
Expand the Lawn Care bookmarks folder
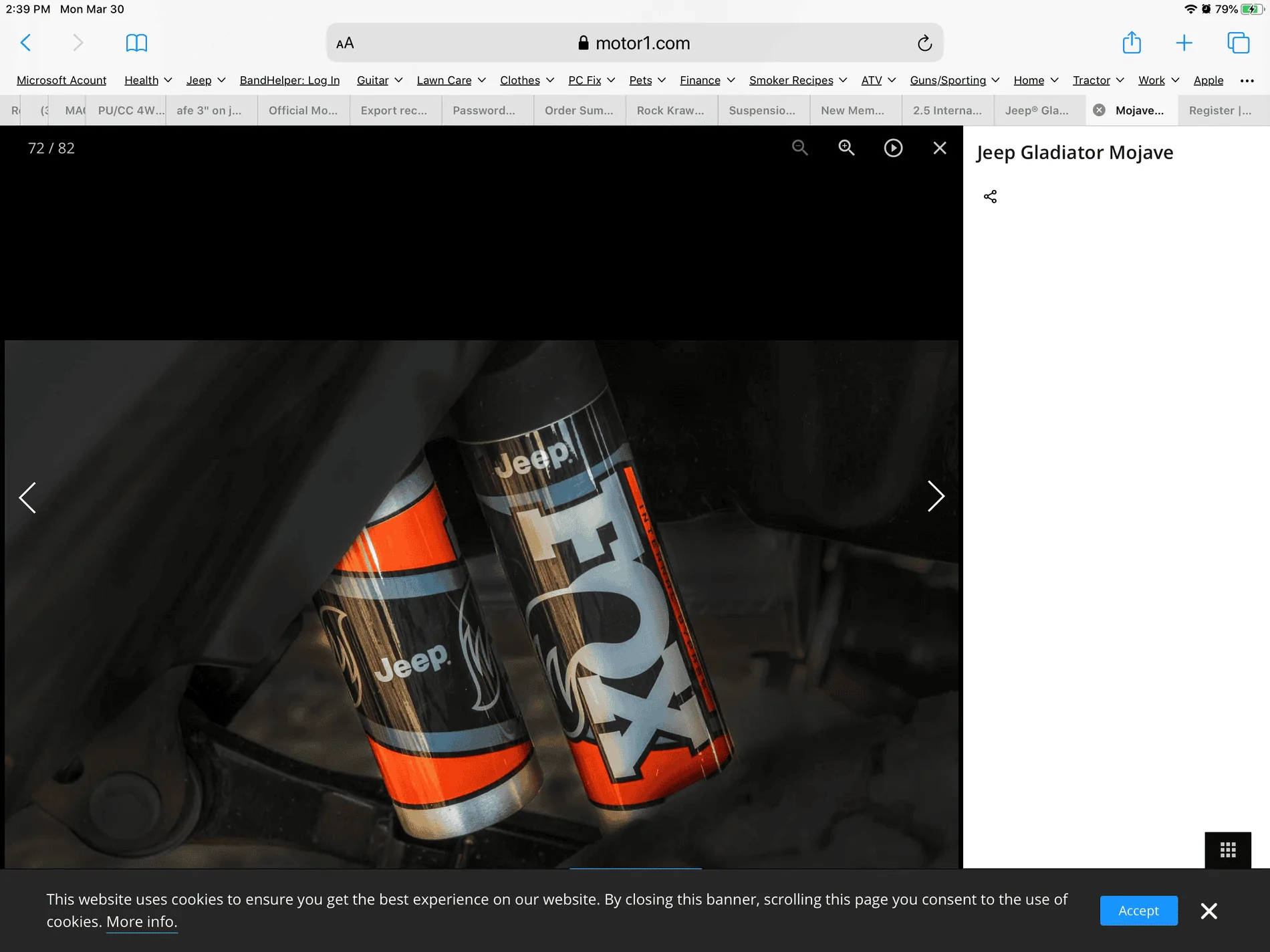(451, 80)
